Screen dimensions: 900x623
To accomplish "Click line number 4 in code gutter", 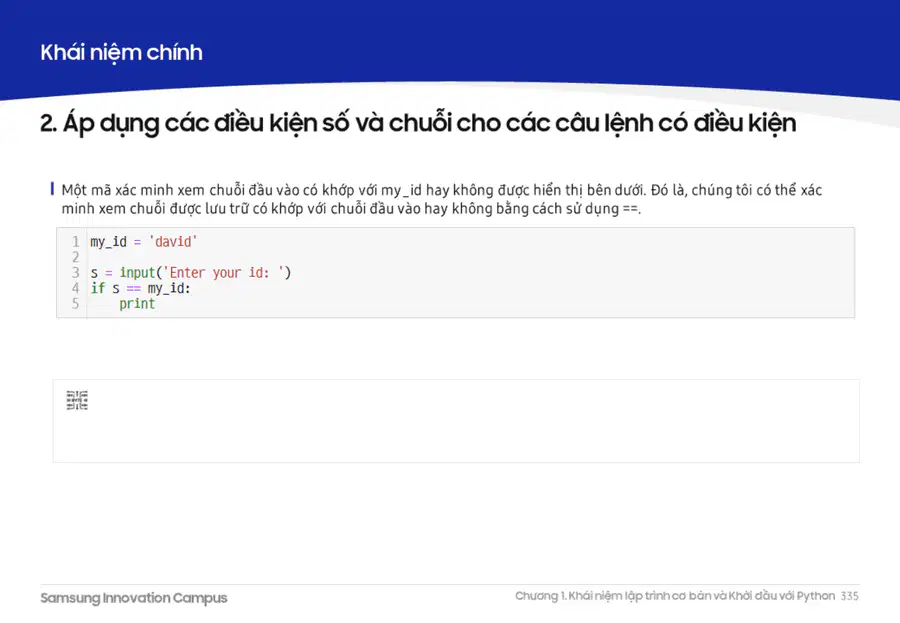I will tap(75, 288).
